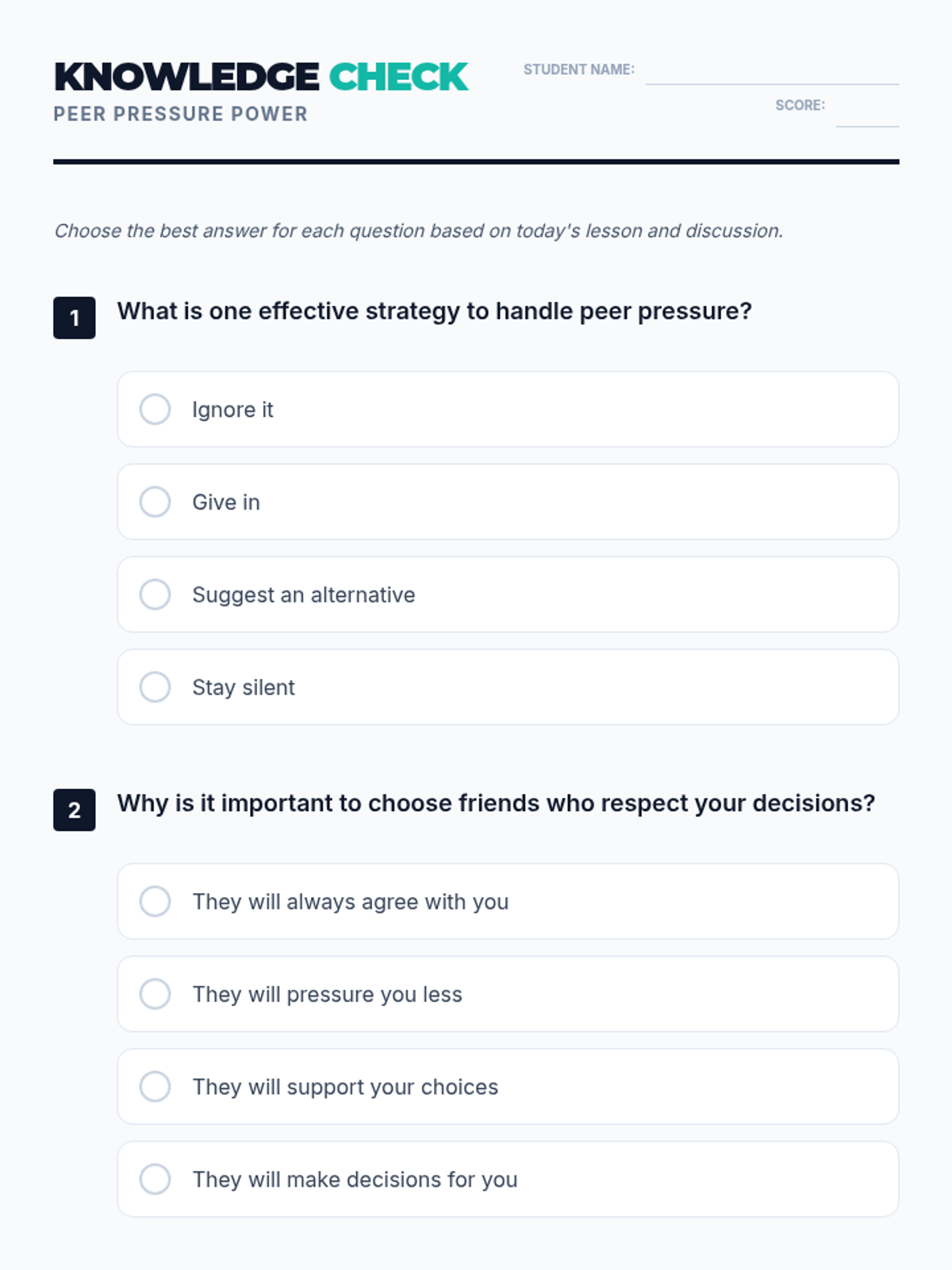Click the teal 'CHECK' title word
The image size is (952, 1270).
pyautogui.click(x=398, y=77)
